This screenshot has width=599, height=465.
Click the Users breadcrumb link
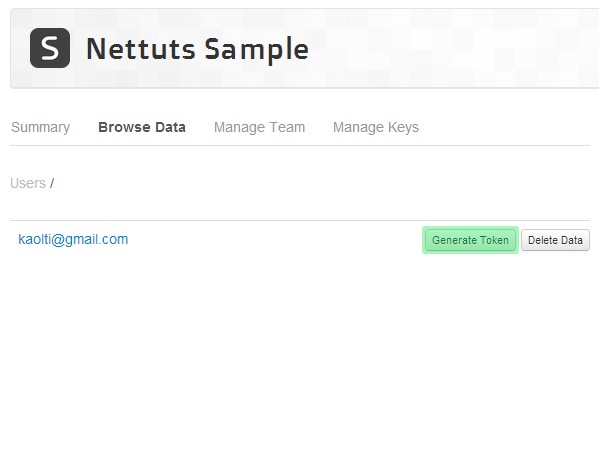[28, 183]
